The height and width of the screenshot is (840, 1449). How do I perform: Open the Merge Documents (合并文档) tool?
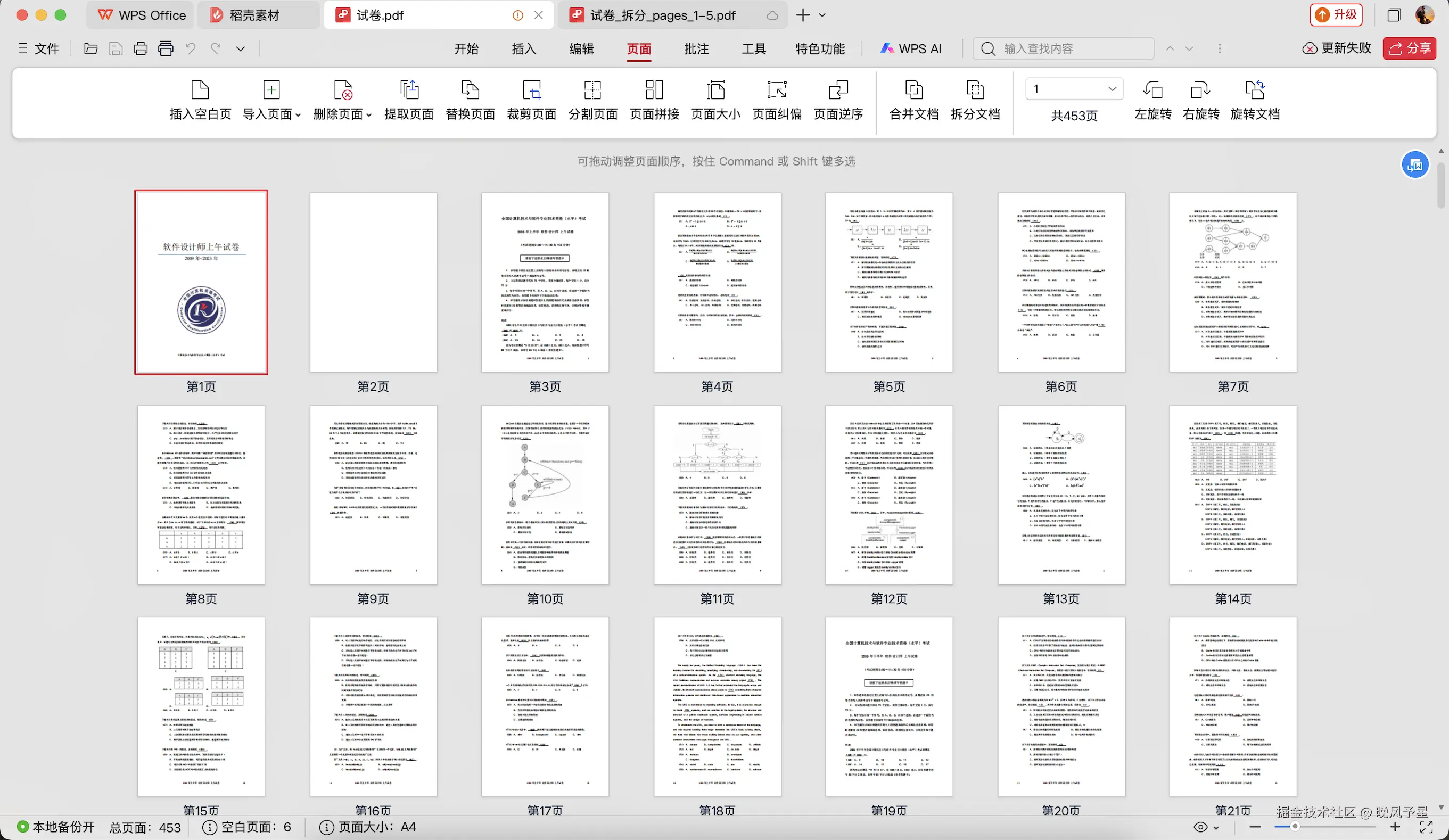point(913,90)
